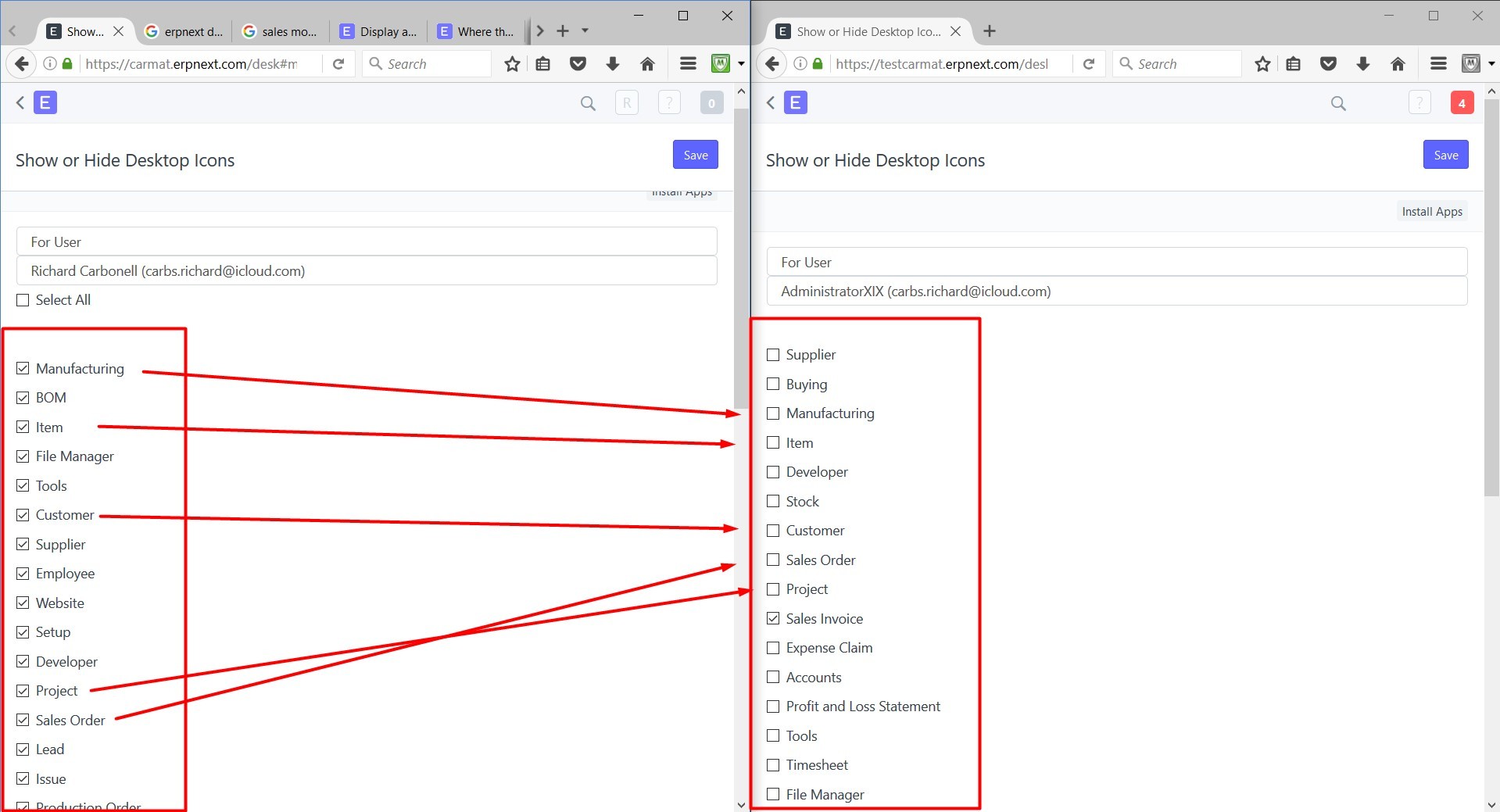
Task: Click the back arrow in left browser toolbar
Action: pyautogui.click(x=21, y=64)
